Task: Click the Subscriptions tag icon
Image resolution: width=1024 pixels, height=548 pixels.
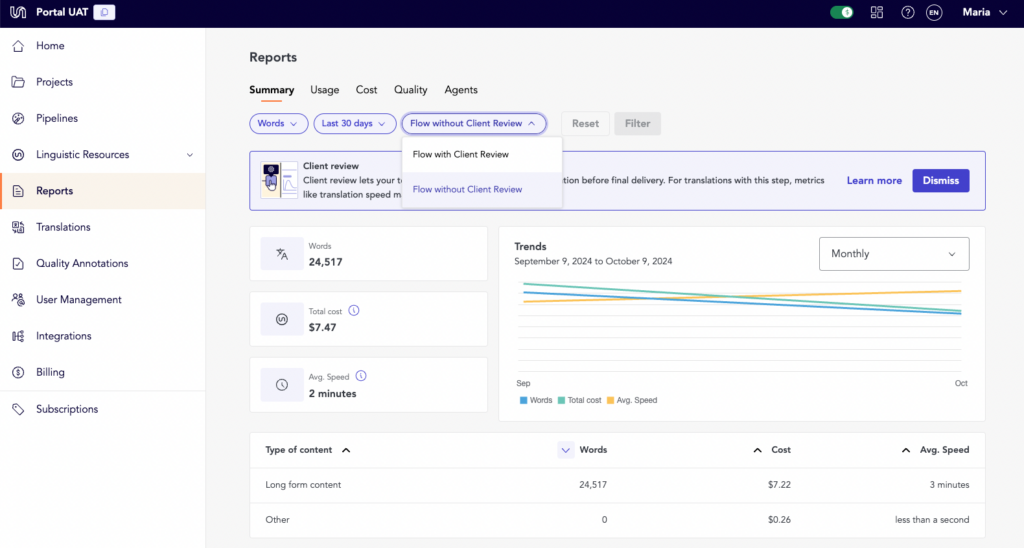Action: pyautogui.click(x=18, y=409)
